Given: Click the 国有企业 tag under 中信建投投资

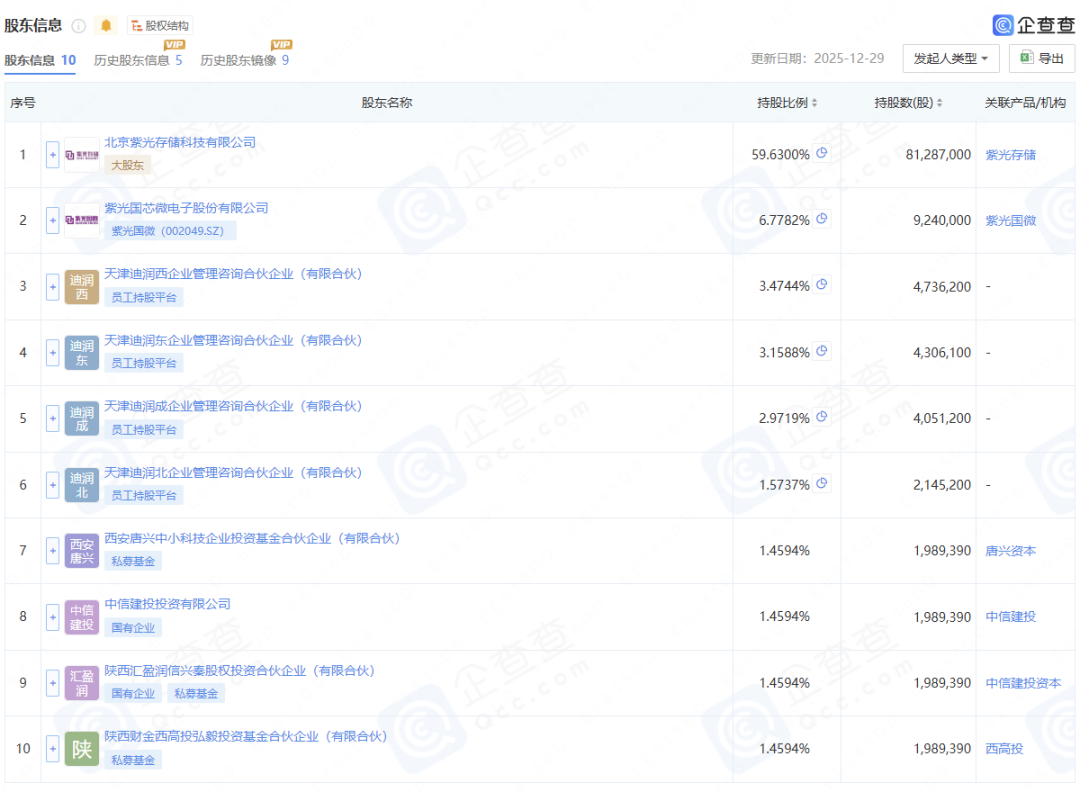Looking at the screenshot, I should [133, 628].
